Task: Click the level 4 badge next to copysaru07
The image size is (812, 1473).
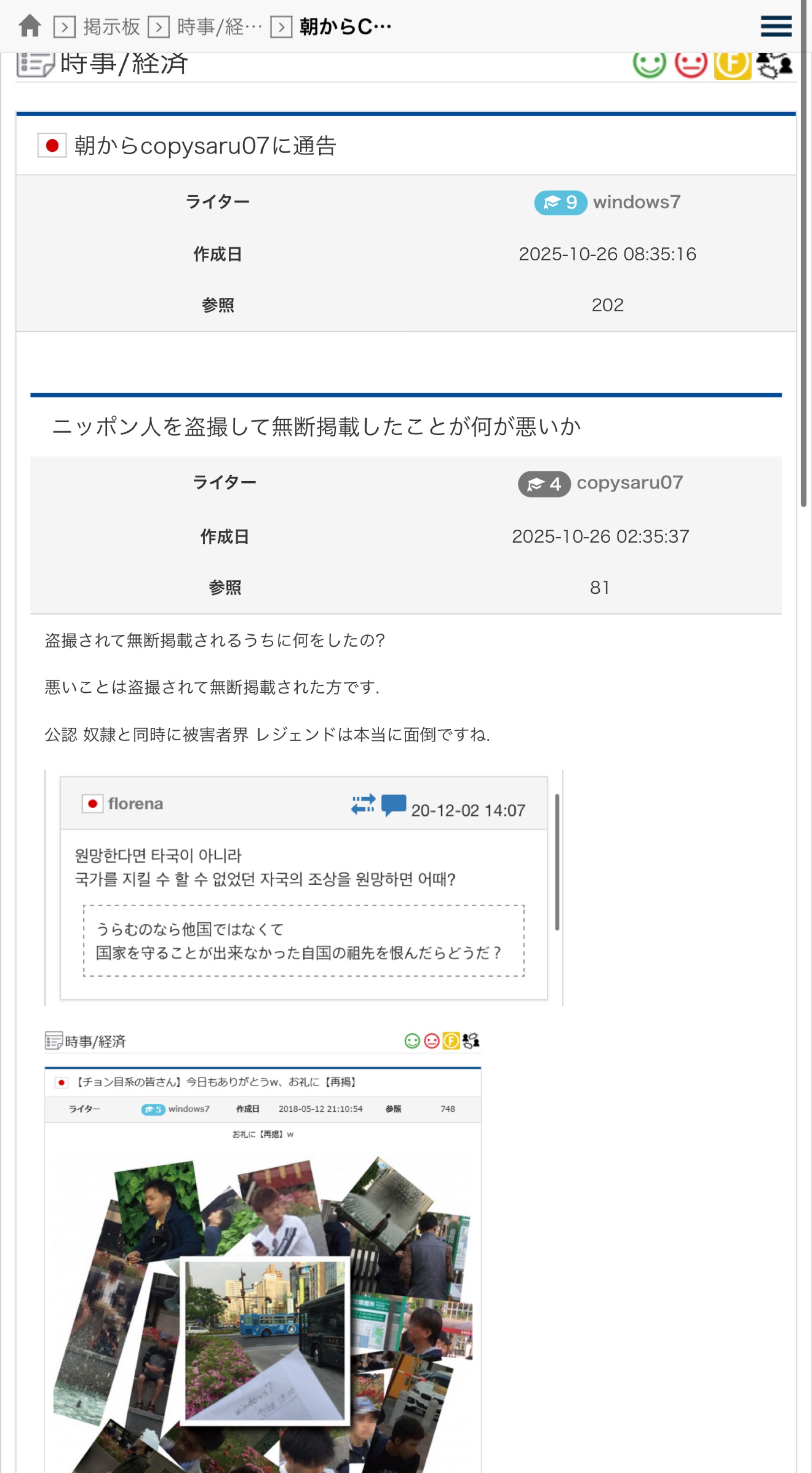Action: click(544, 484)
